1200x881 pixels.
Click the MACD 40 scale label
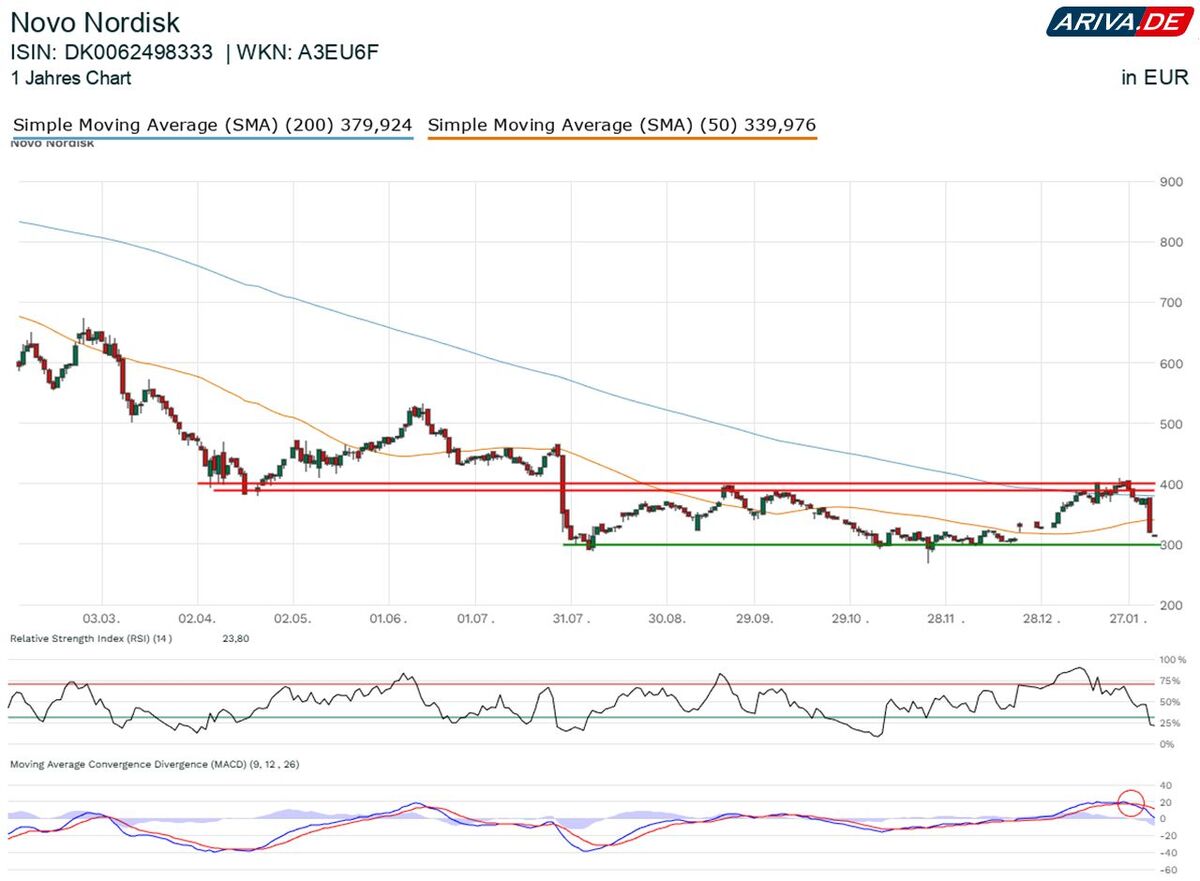click(x=1165, y=784)
